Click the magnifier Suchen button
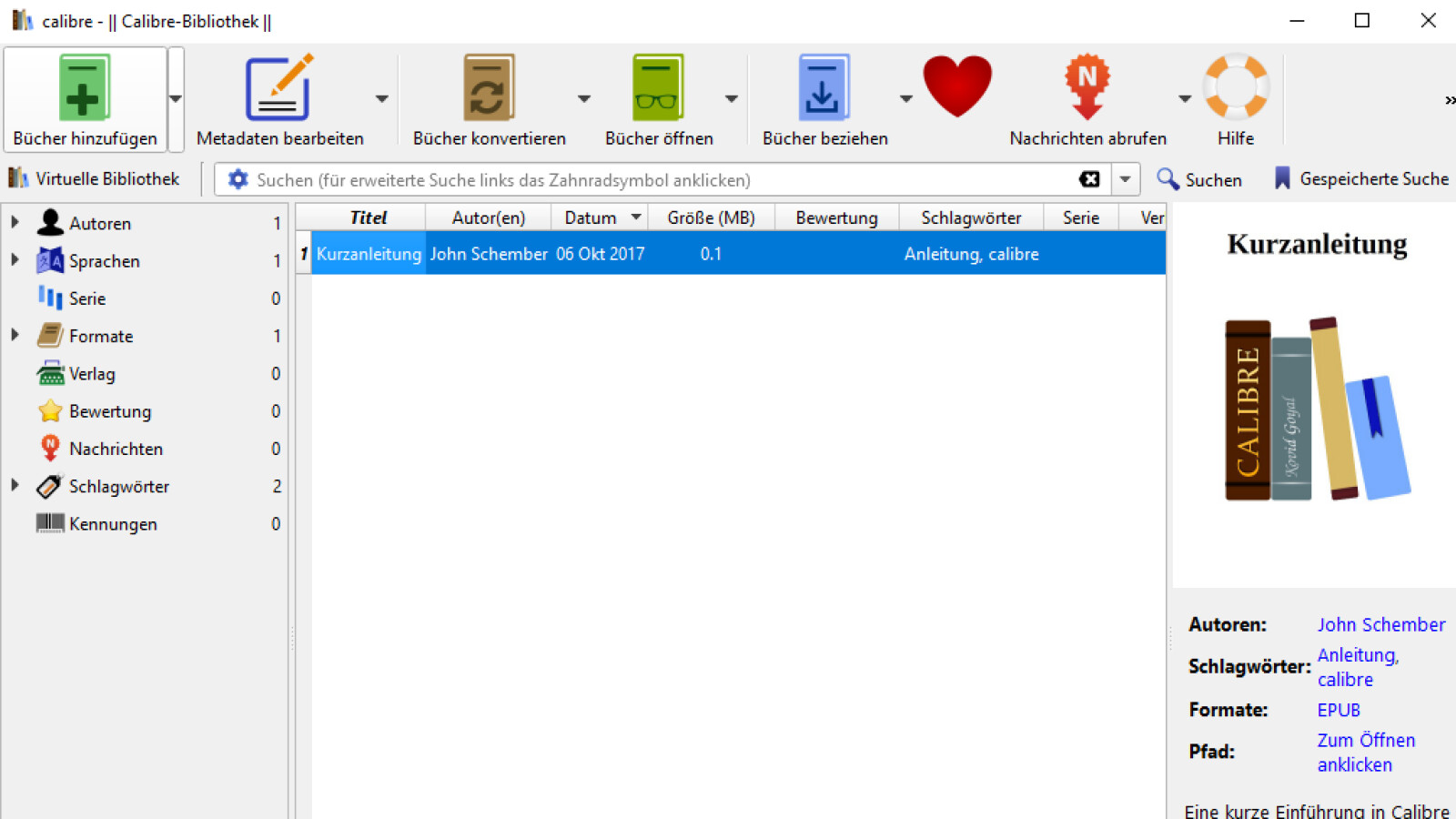The width and height of the screenshot is (1456, 819). pyautogui.click(x=1199, y=179)
